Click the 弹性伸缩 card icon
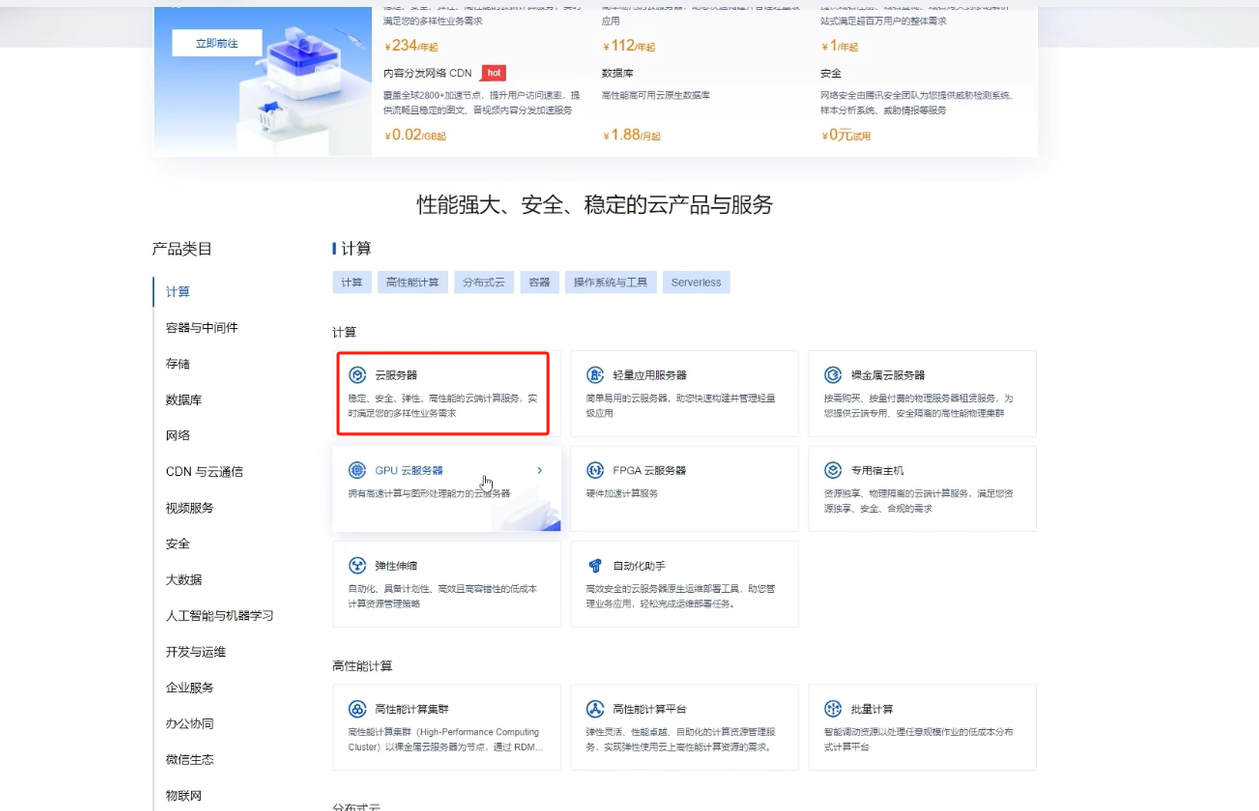Screen dimensions: 1259x811 357,566
